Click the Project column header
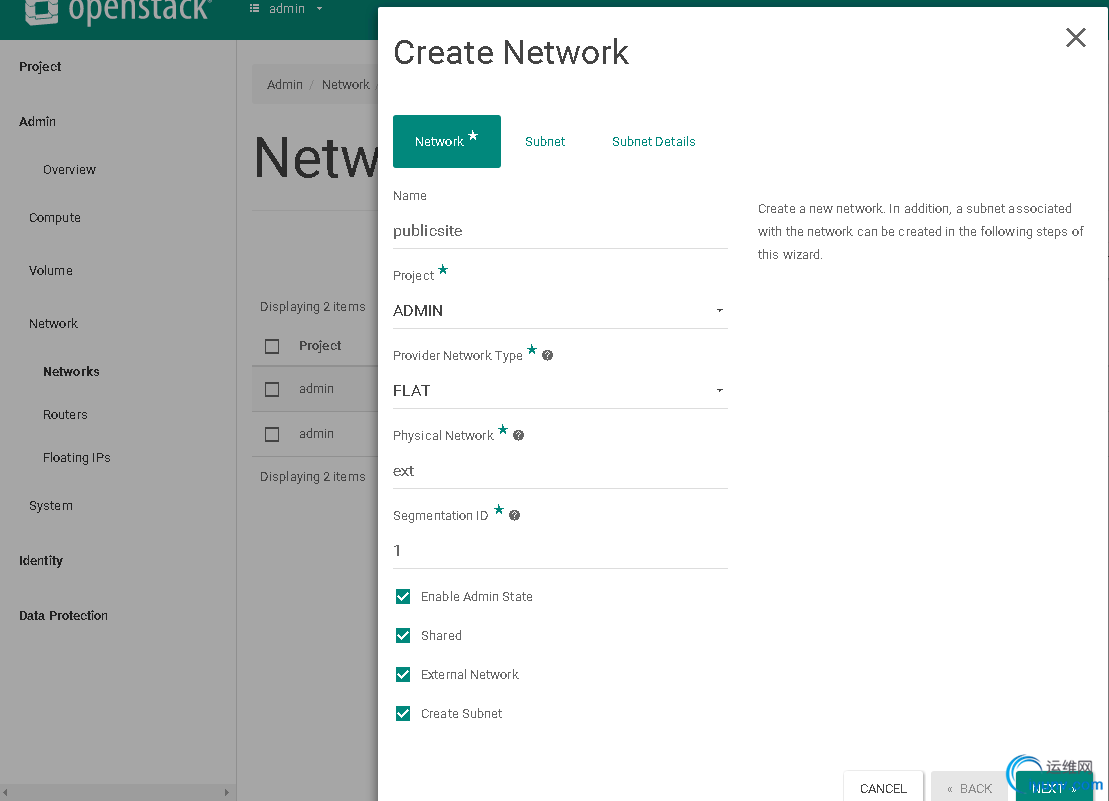 click(x=320, y=346)
